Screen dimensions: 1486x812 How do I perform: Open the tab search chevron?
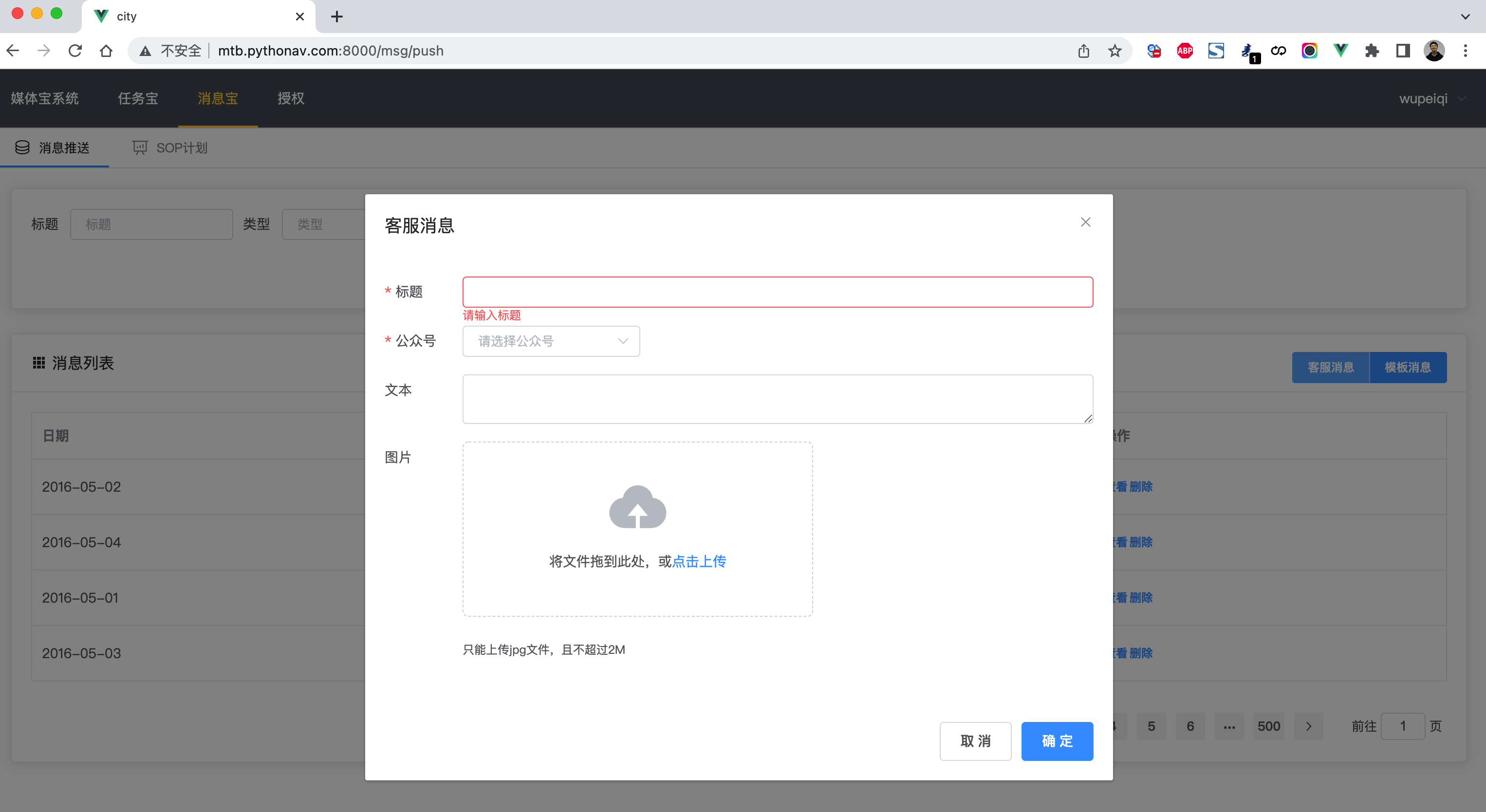1465,16
